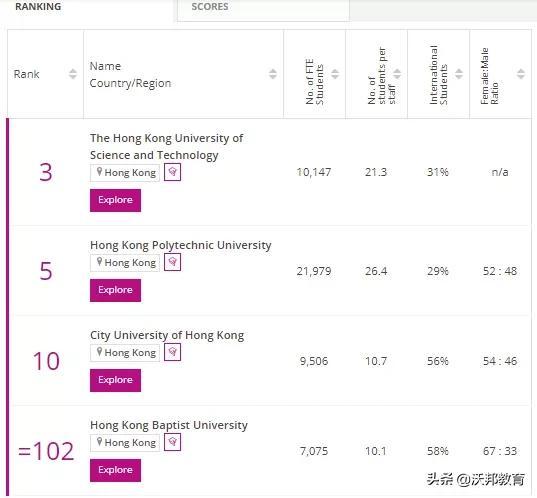Sort by No. of FTE Students arrows
This screenshot has height=498, width=537.
(x=335, y=74)
